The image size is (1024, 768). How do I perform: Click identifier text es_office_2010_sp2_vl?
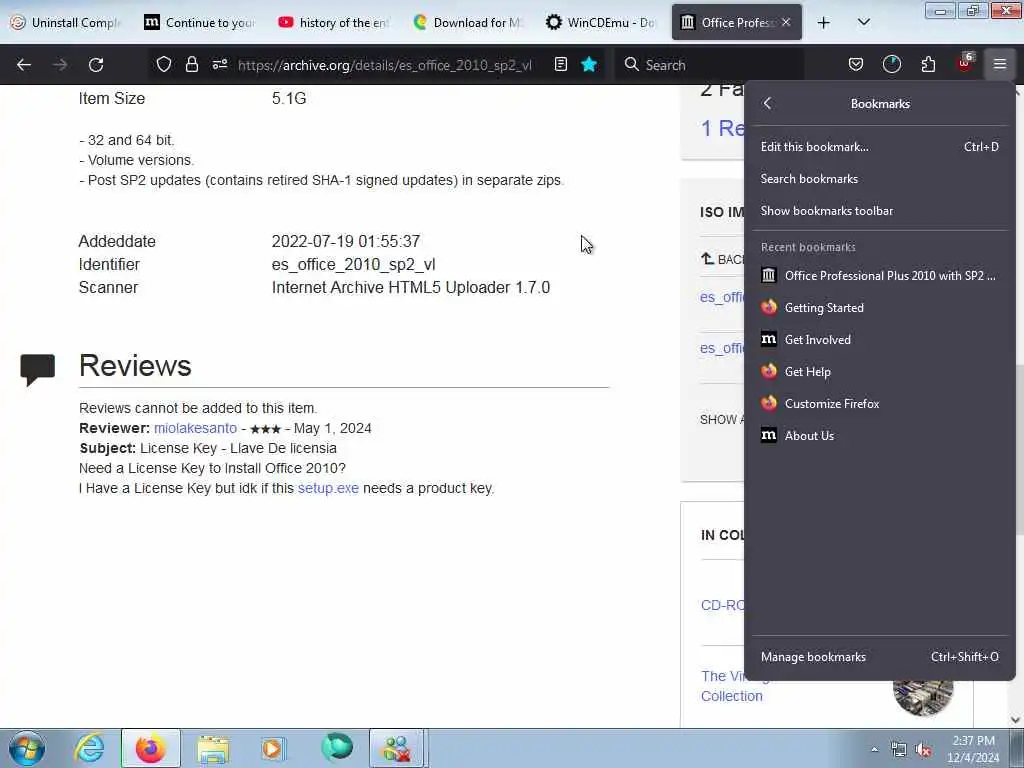pos(353,264)
